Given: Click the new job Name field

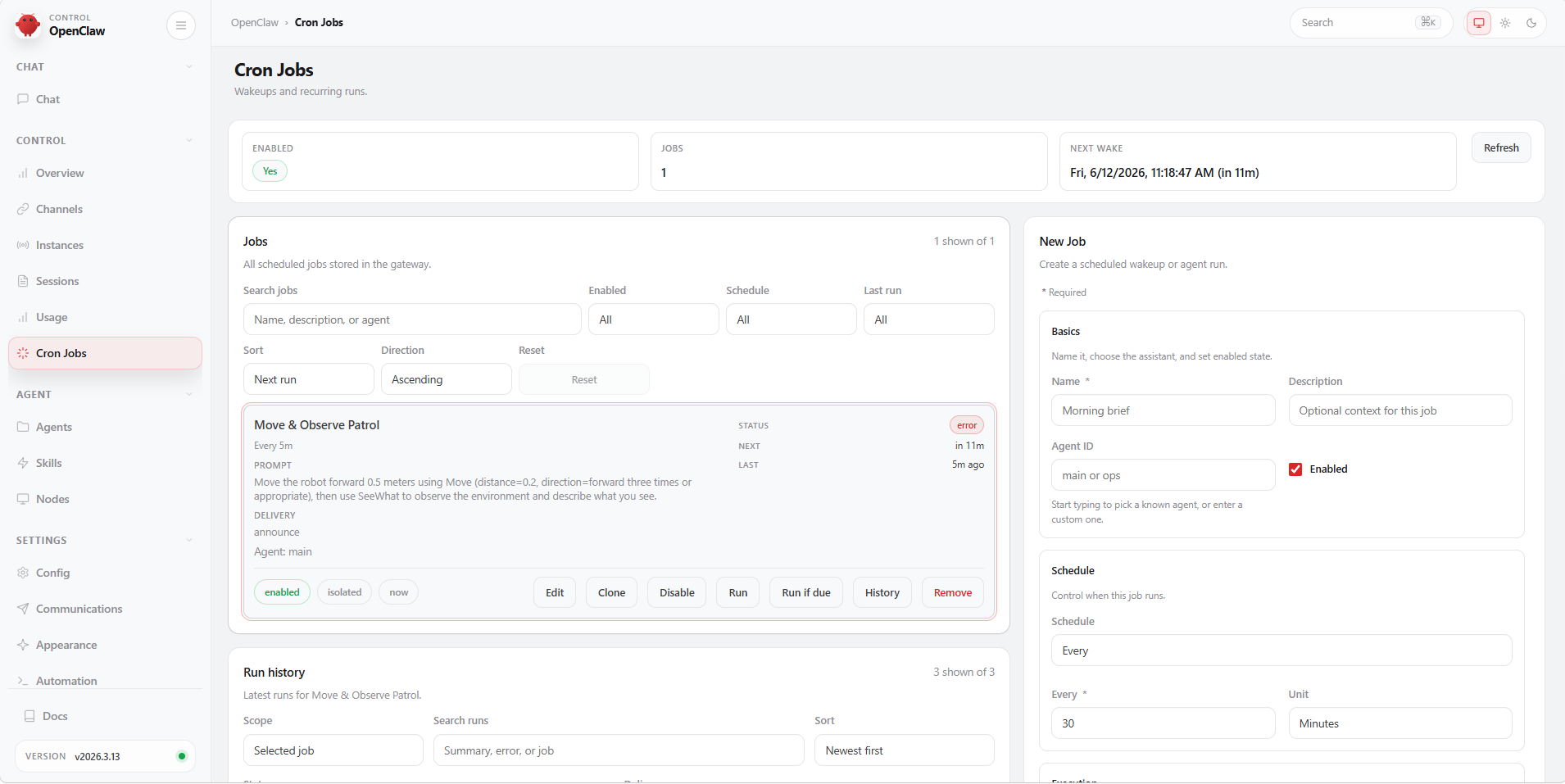Looking at the screenshot, I should (x=1163, y=410).
